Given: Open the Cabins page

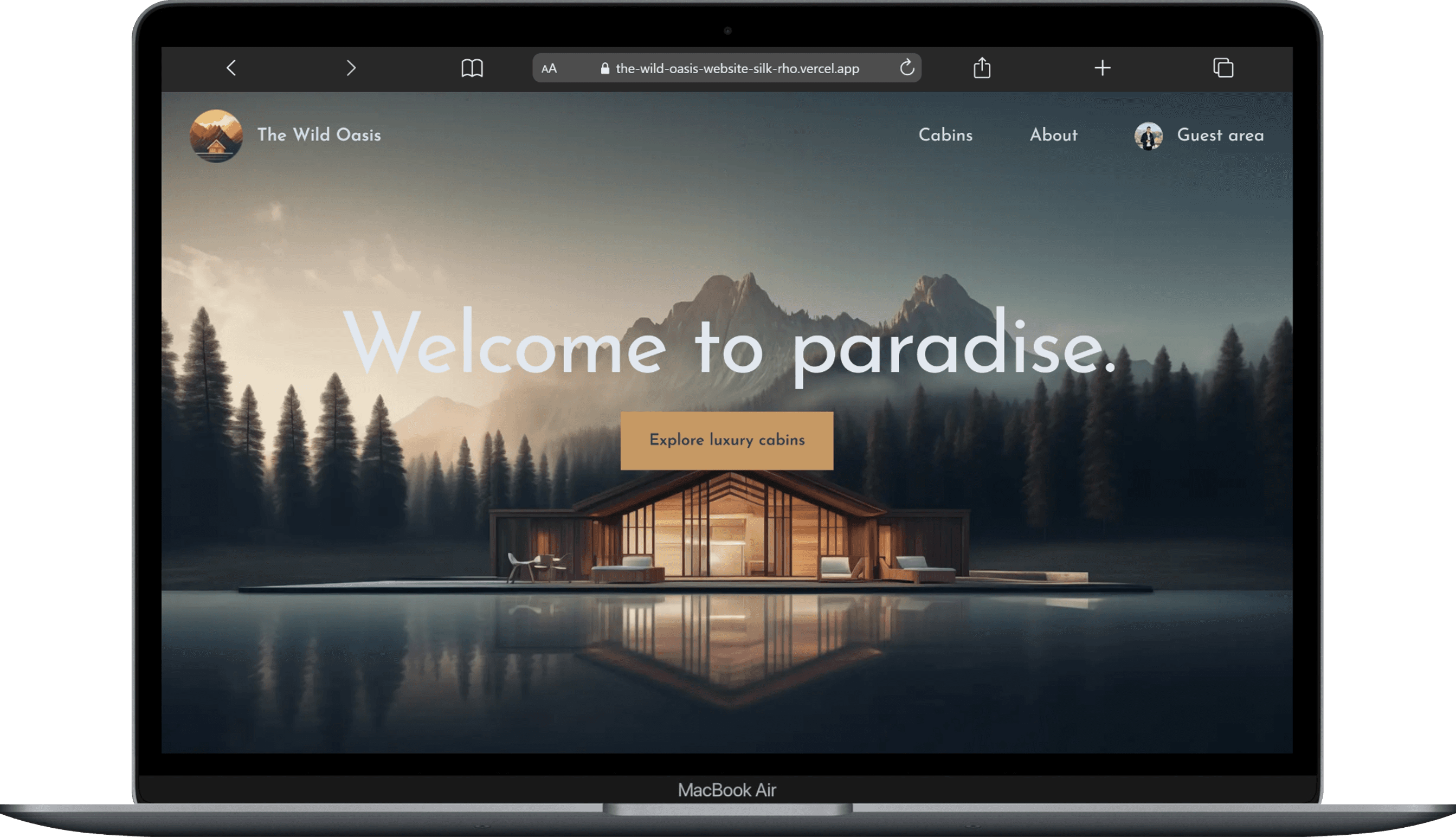Looking at the screenshot, I should tap(945, 136).
